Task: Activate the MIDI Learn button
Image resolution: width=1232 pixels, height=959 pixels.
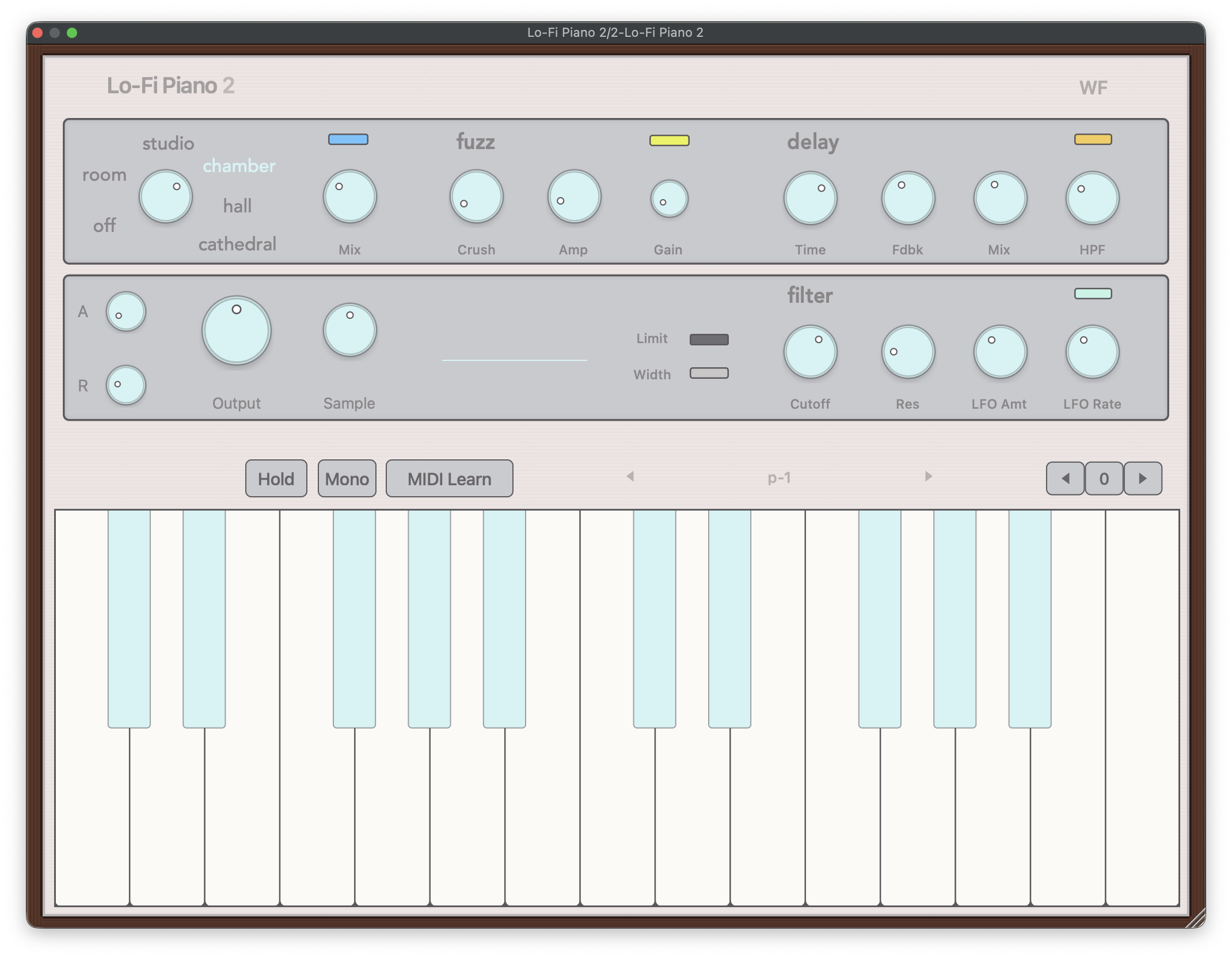Action: coord(450,478)
